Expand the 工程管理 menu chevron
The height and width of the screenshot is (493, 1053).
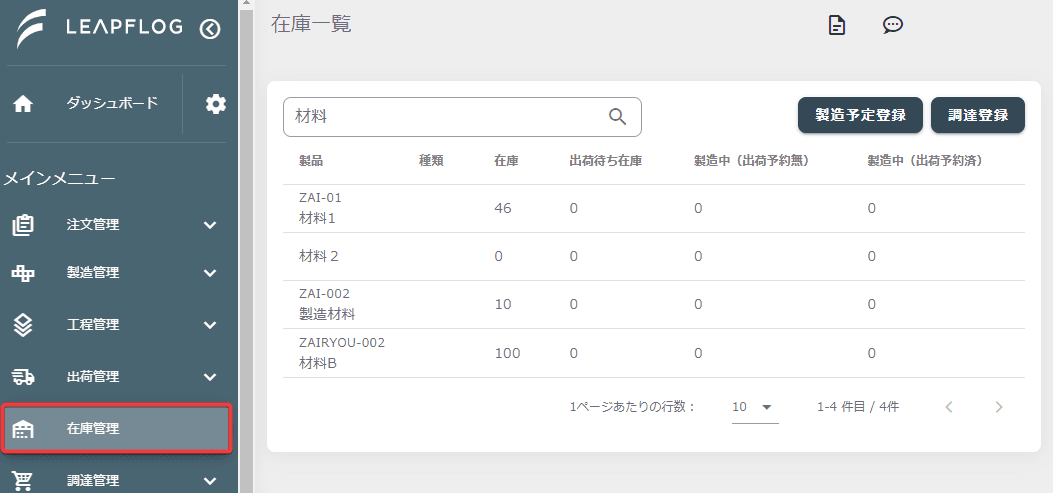pyautogui.click(x=210, y=325)
